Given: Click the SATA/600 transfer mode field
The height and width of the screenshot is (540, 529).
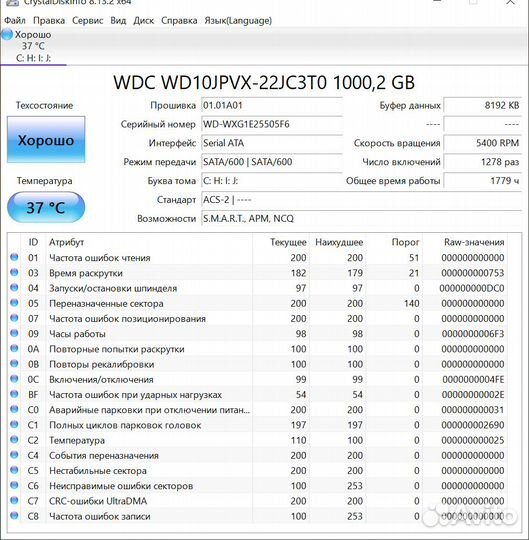Looking at the screenshot, I should (272, 162).
